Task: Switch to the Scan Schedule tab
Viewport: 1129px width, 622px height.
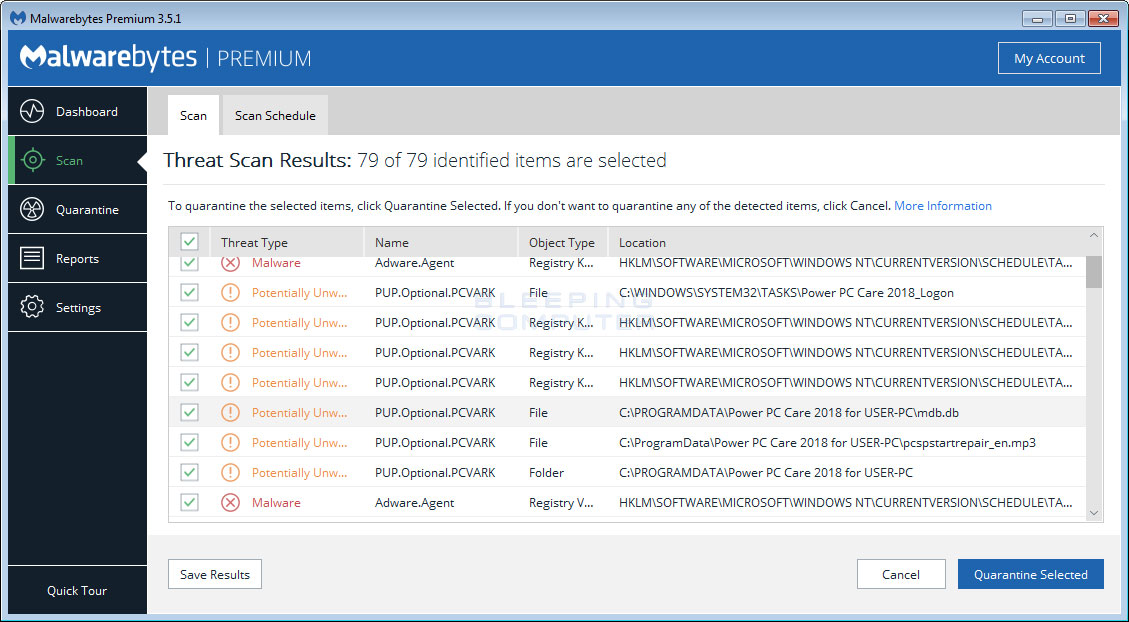Action: point(275,116)
